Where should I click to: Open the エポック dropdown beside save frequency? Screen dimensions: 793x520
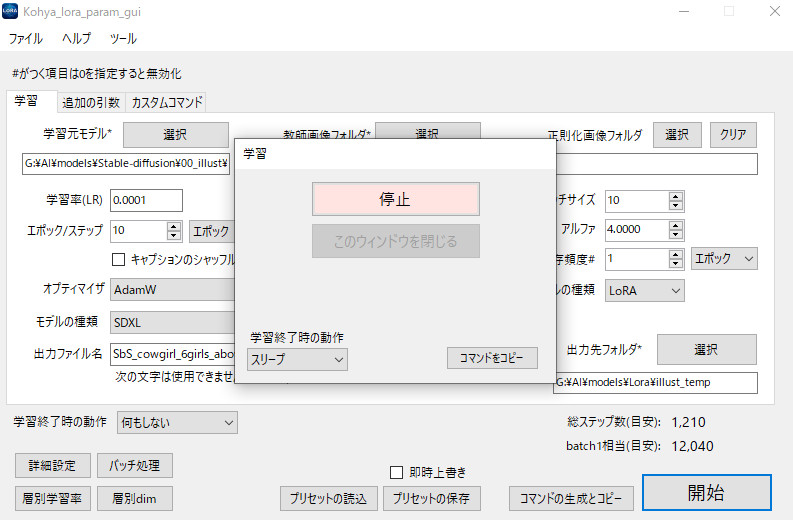point(724,259)
